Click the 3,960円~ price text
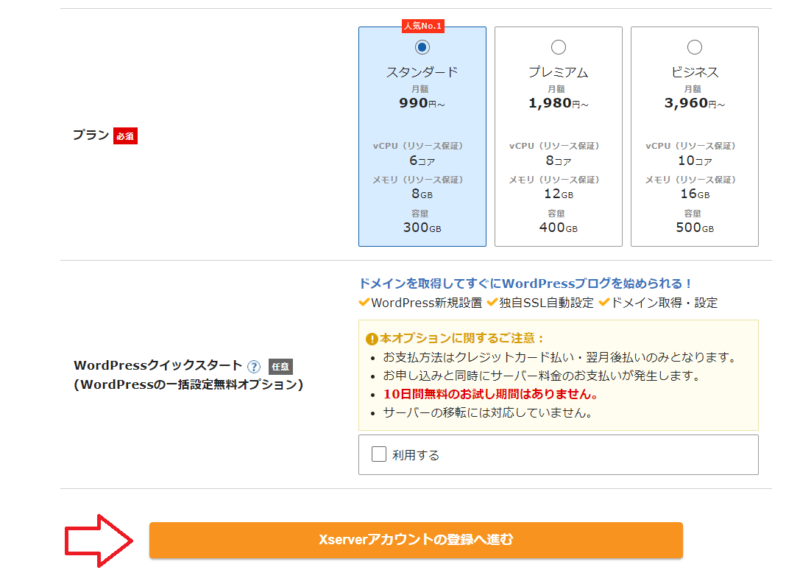Viewport: 800px width, 584px height. coord(694,104)
